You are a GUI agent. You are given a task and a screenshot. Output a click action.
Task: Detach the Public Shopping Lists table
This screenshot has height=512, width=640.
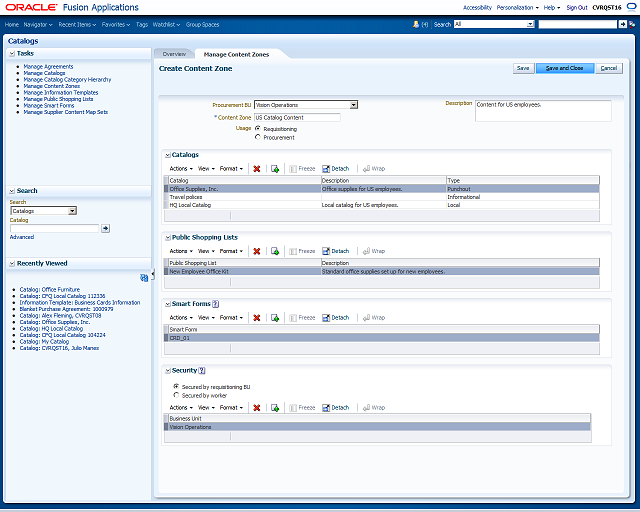coord(336,251)
